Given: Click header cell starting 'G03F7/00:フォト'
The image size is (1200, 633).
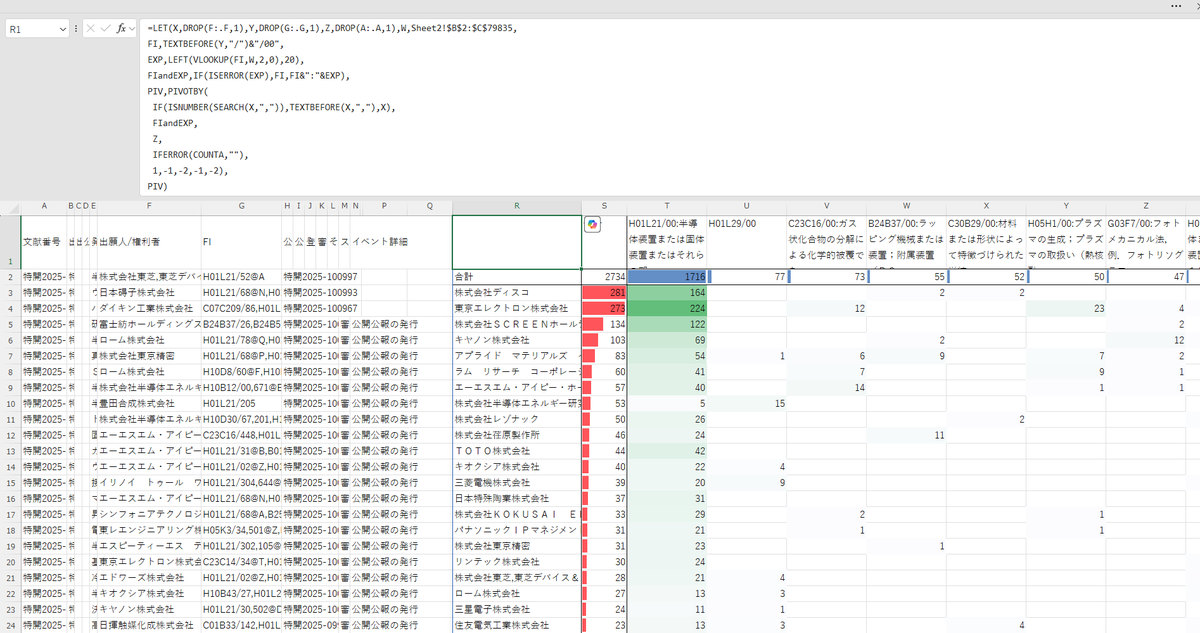Looking at the screenshot, I should pos(1146,242).
